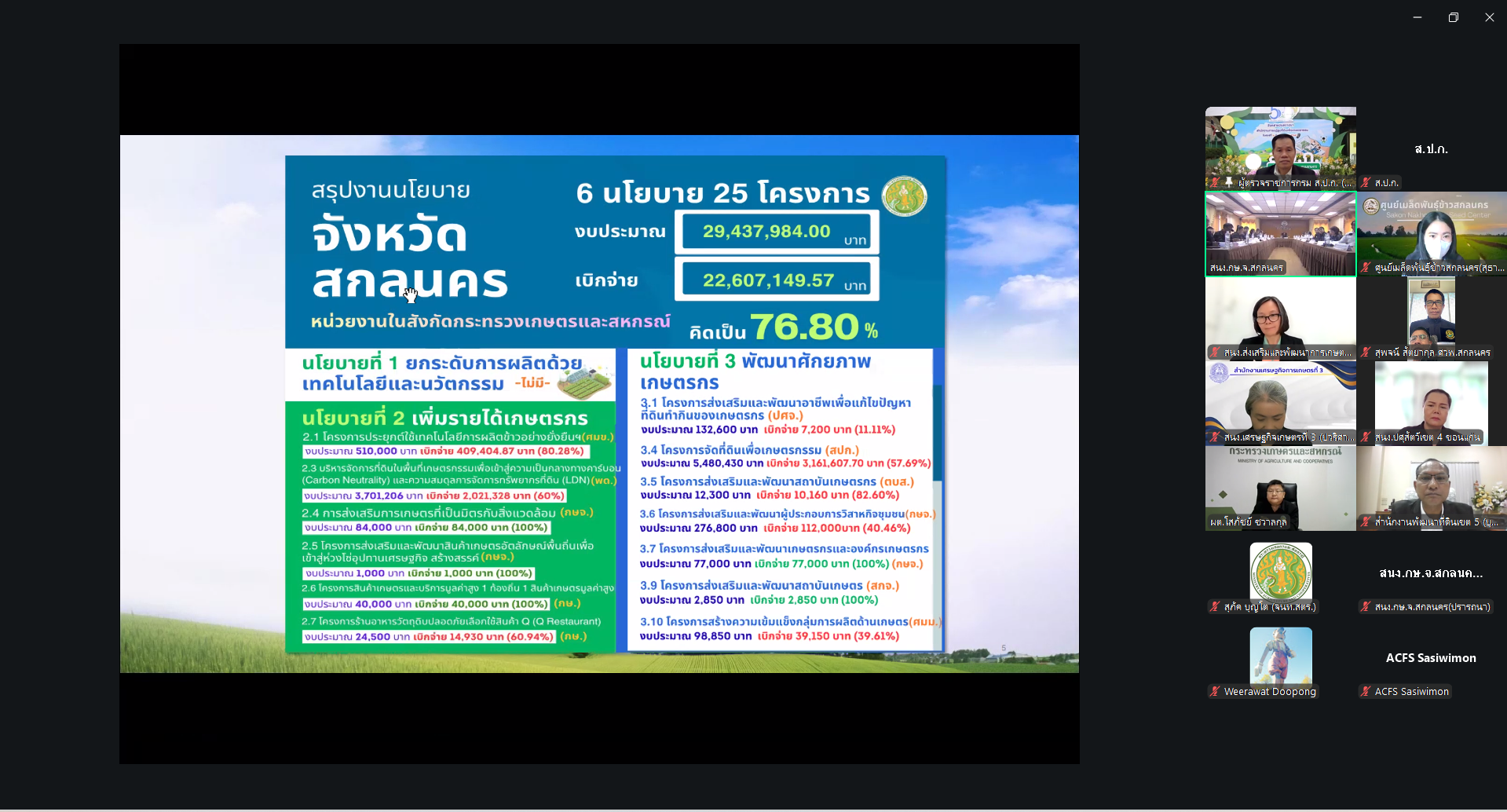This screenshot has height=812, width=1507.
Task: Click the name label สนง.ปศุสัตว์เขต 4 ขอนแก่น
Action: pos(1427,437)
